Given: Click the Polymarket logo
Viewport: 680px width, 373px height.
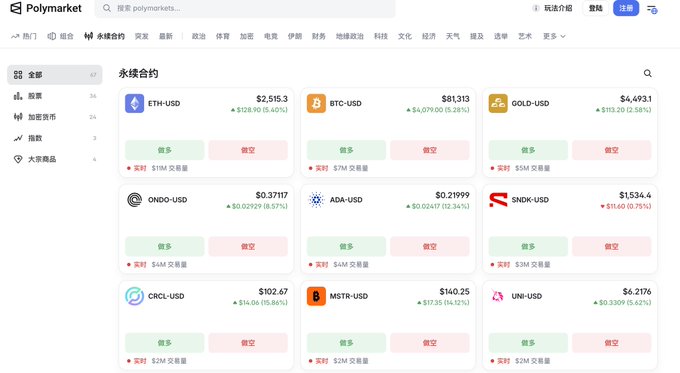Looking at the screenshot, I should [x=46, y=8].
